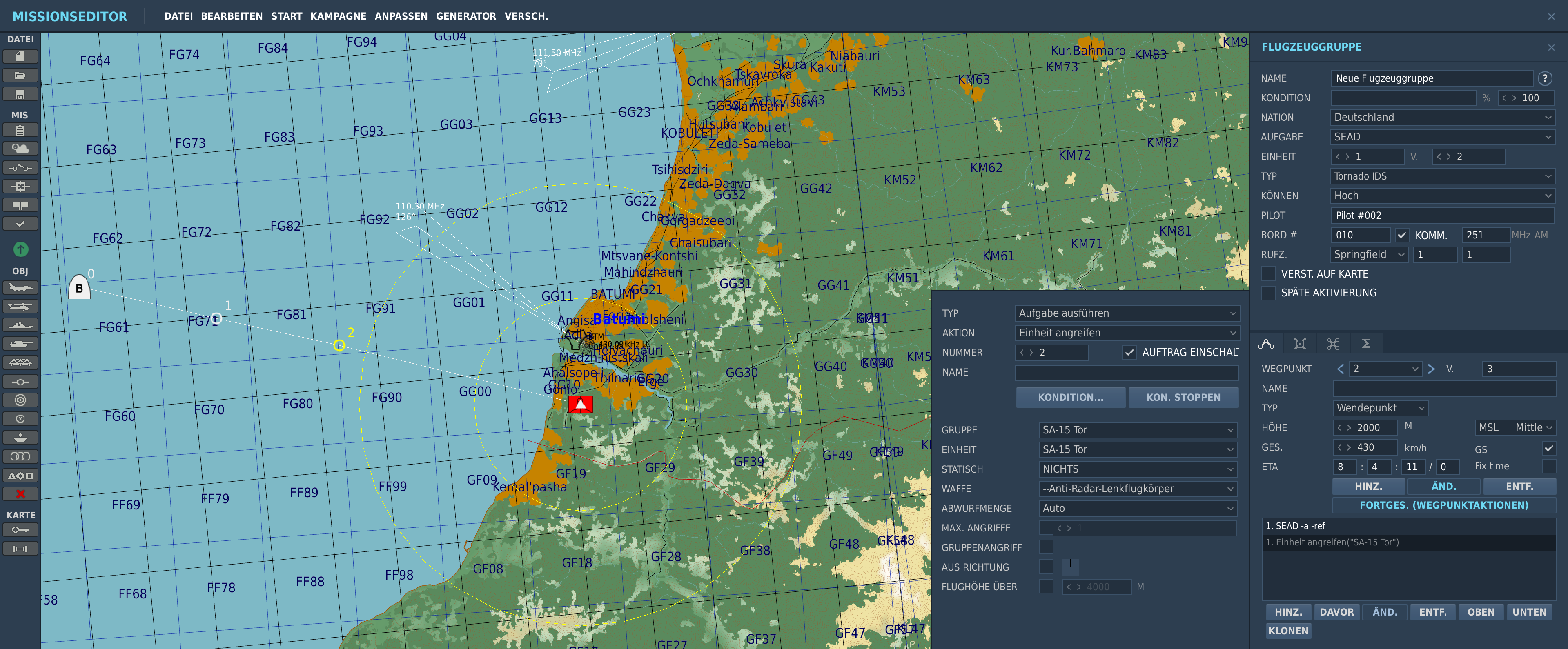
Task: Click the UNTEN button in task list
Action: tap(1529, 613)
